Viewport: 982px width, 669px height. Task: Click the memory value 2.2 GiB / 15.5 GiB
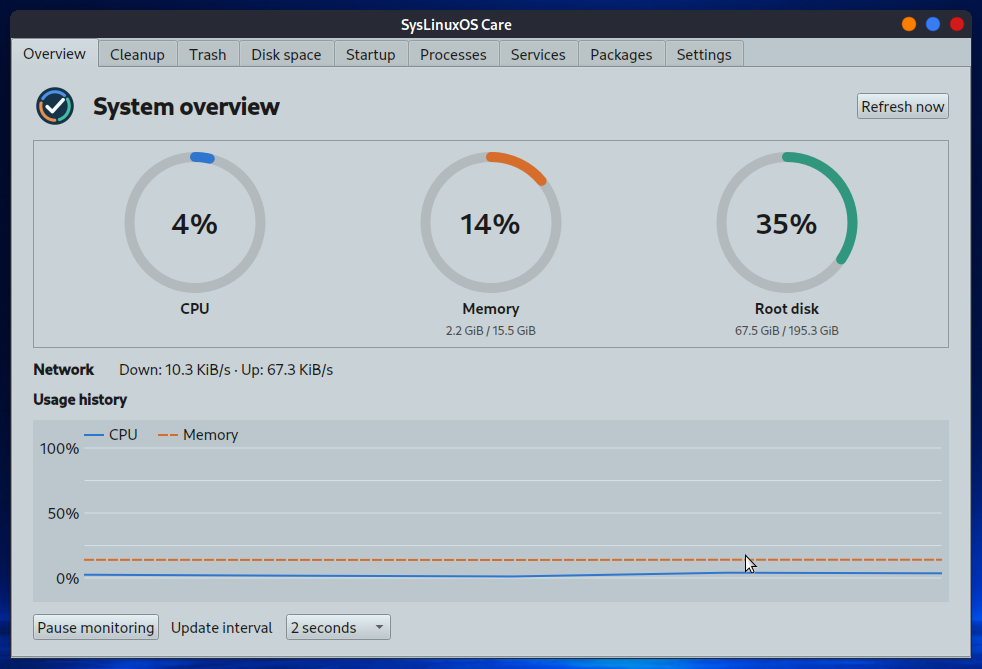(490, 331)
